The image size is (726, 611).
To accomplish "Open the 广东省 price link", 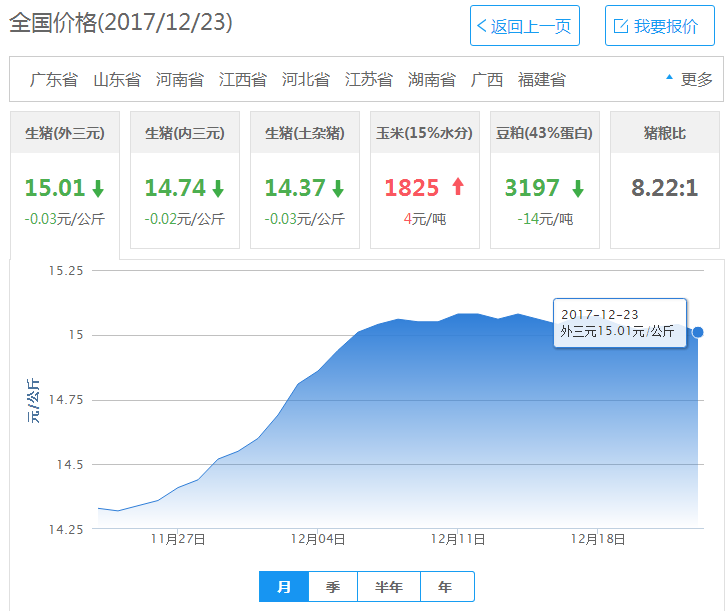I will (53, 79).
